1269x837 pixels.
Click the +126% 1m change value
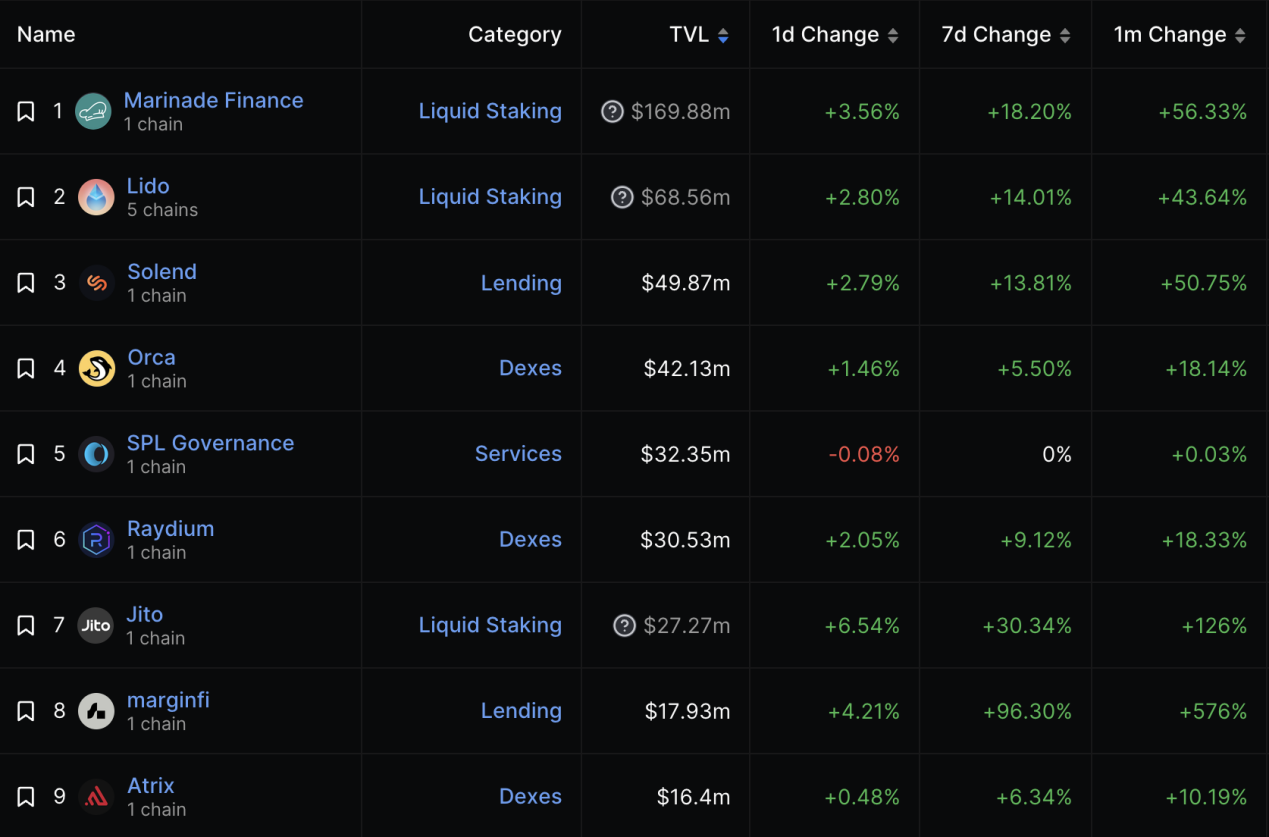(1214, 626)
